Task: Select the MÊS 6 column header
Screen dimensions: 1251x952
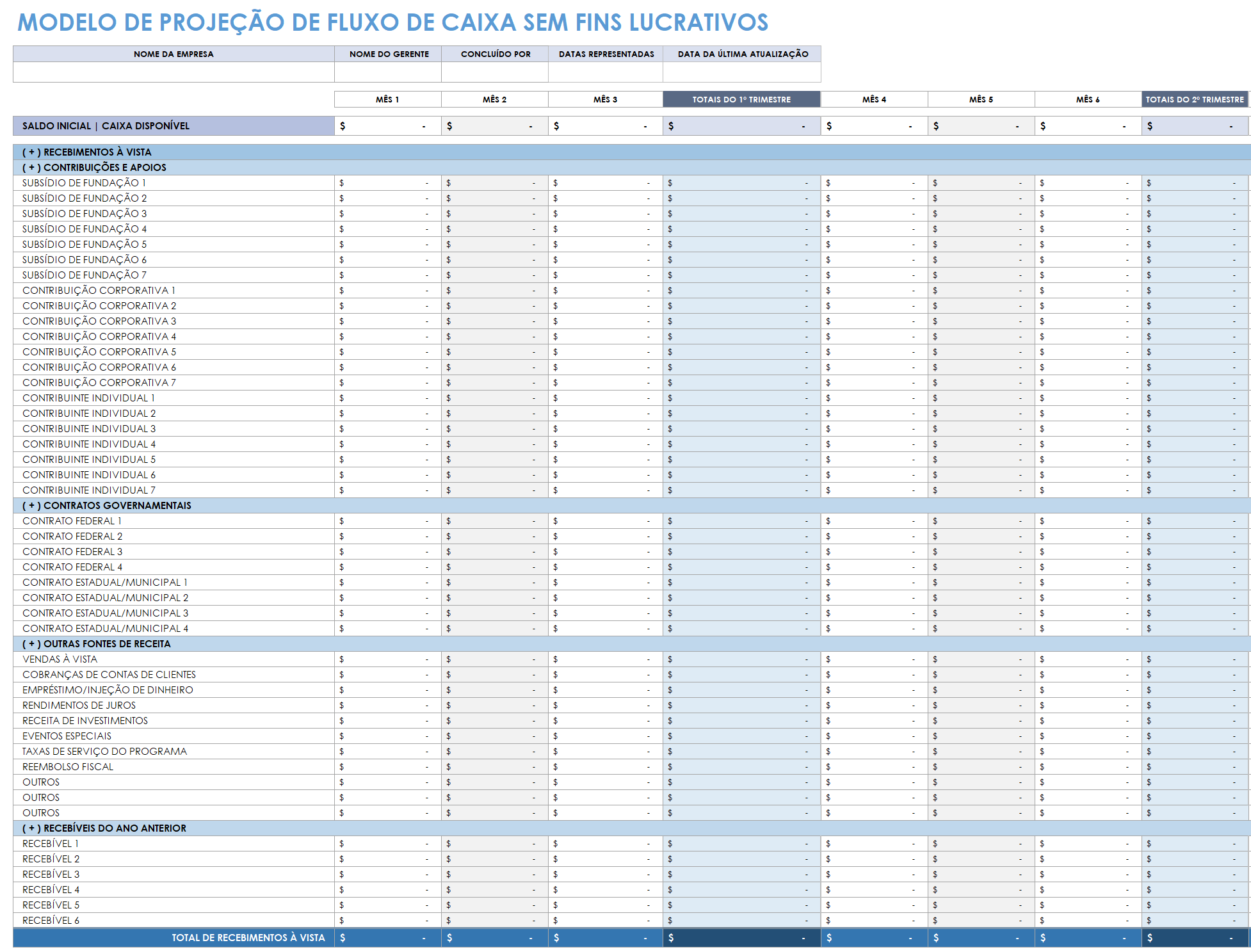Action: click(x=1088, y=99)
